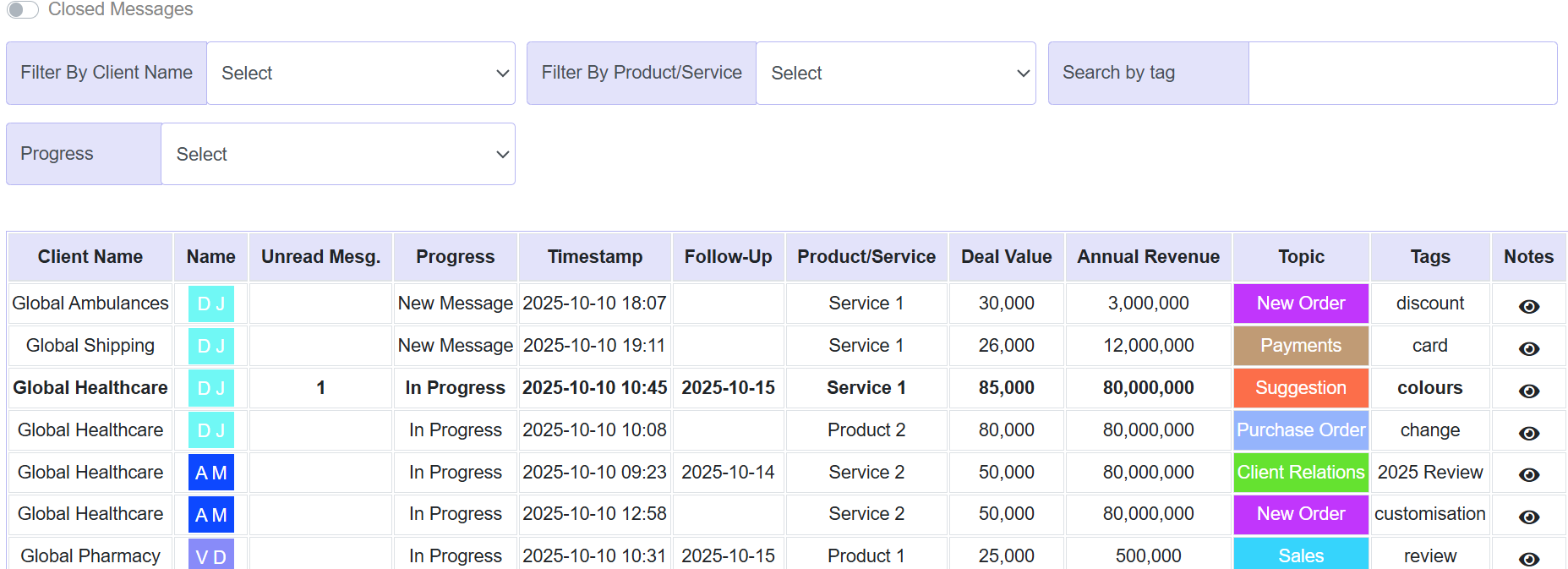
Task: Click the orange Suggestion topic label
Action: (x=1300, y=388)
